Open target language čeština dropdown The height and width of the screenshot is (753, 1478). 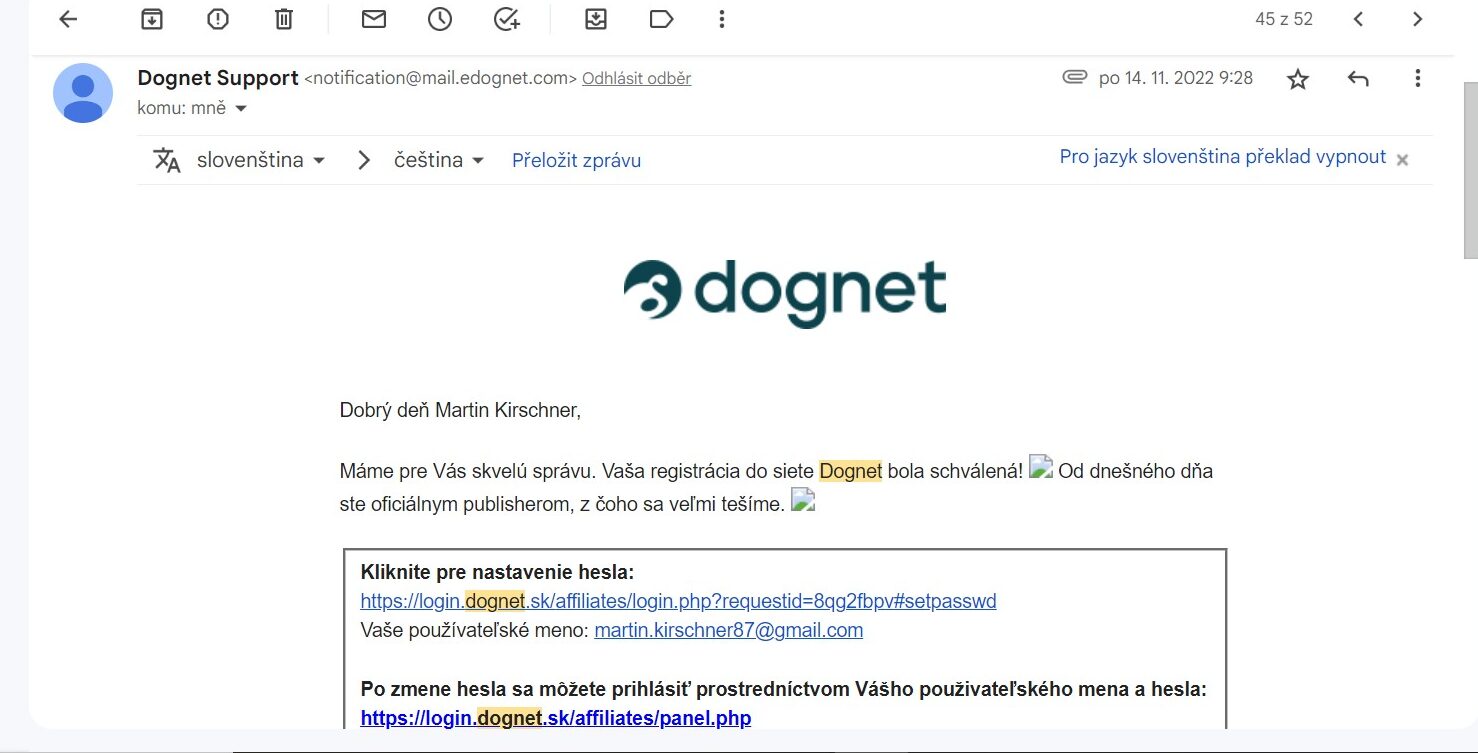coord(439,160)
